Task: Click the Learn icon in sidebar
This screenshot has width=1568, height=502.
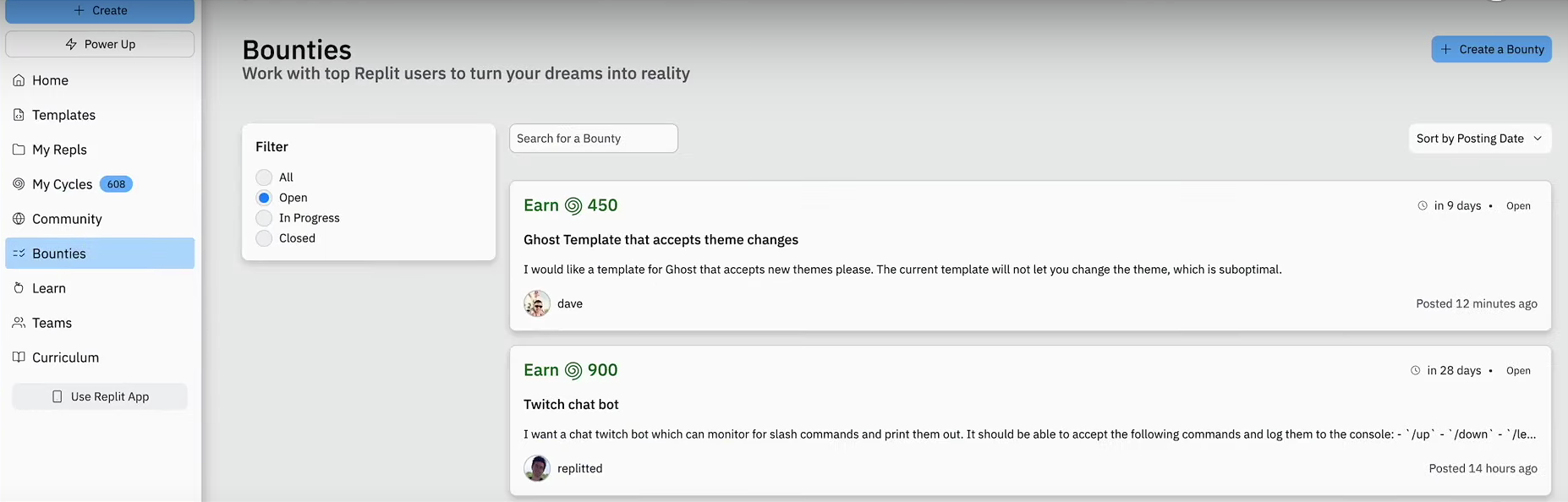Action: (x=19, y=288)
